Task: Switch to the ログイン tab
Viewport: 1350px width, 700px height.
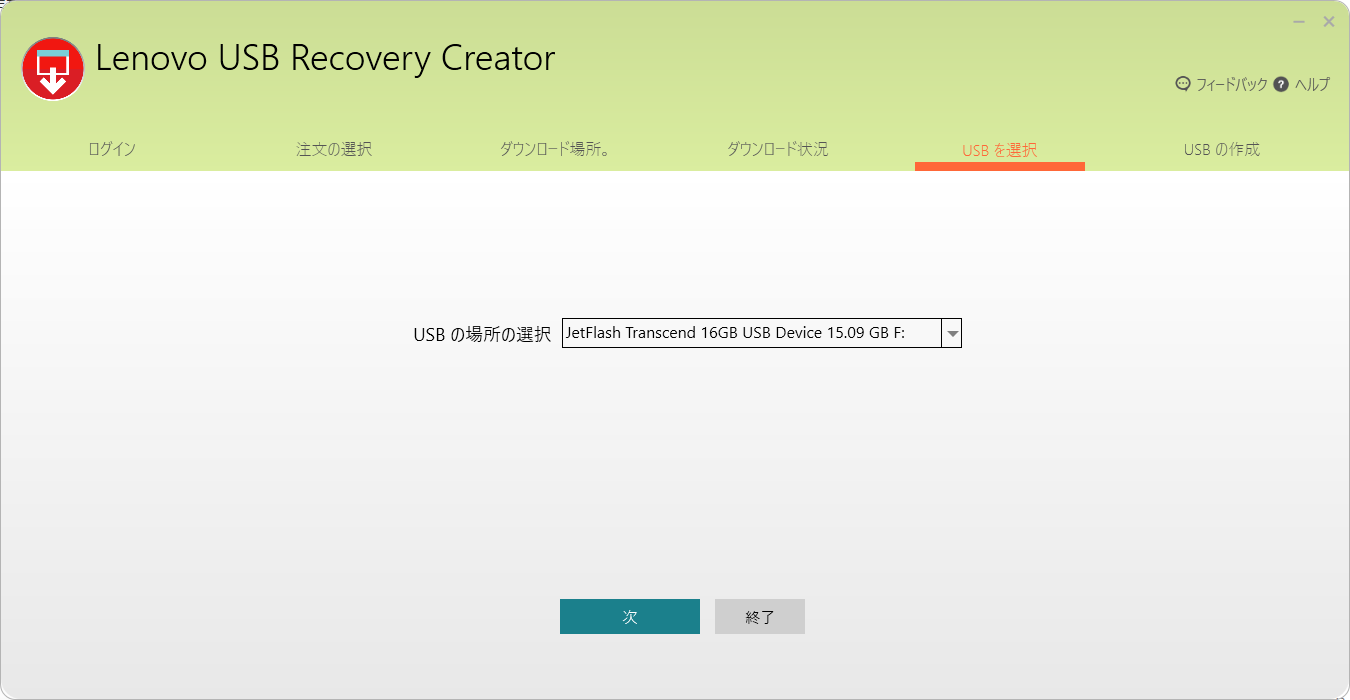Action: 112,150
